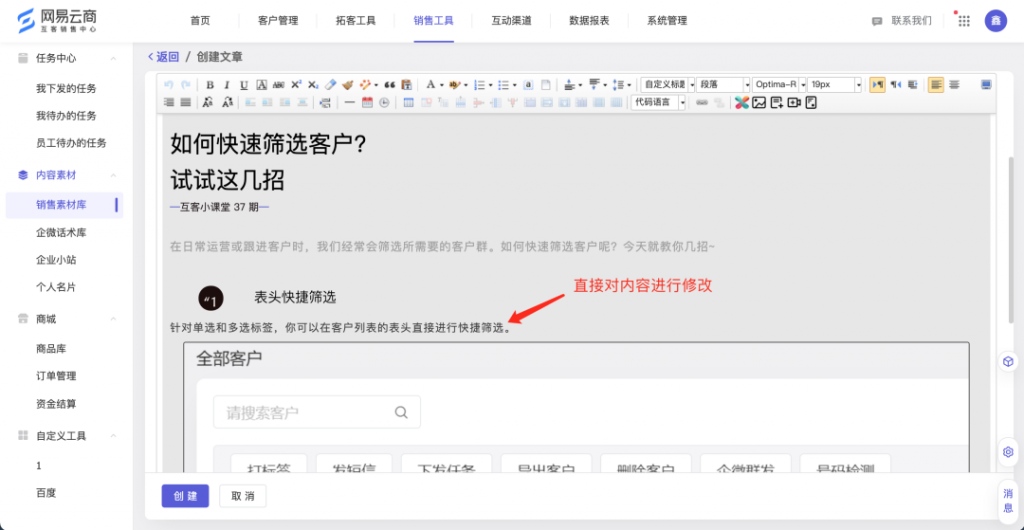Apply bold formatting in editor toolbar

click(x=210, y=85)
